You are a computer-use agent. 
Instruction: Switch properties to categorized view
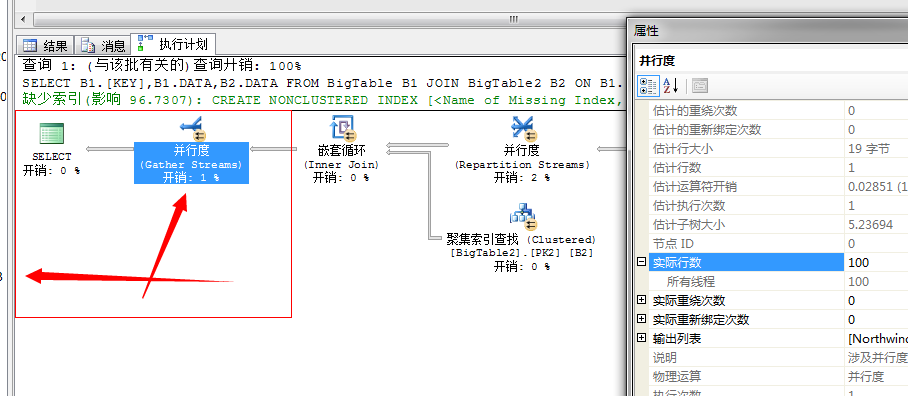tap(647, 86)
